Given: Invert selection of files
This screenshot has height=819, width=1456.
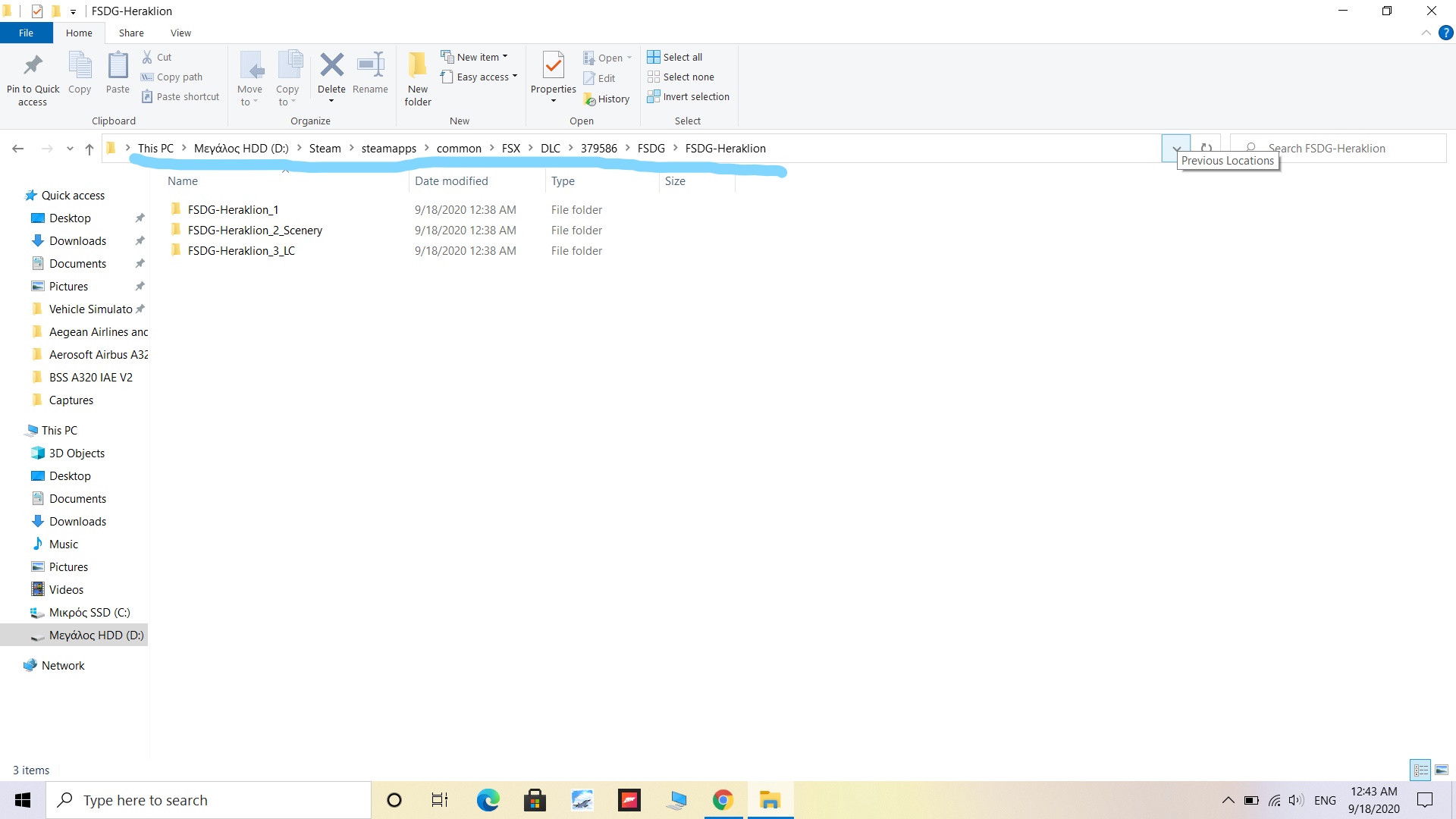Looking at the screenshot, I should [689, 96].
